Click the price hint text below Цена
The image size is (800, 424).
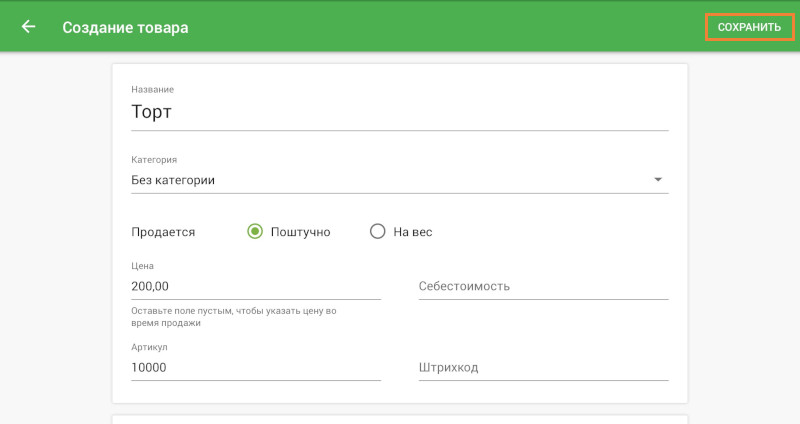click(x=233, y=317)
